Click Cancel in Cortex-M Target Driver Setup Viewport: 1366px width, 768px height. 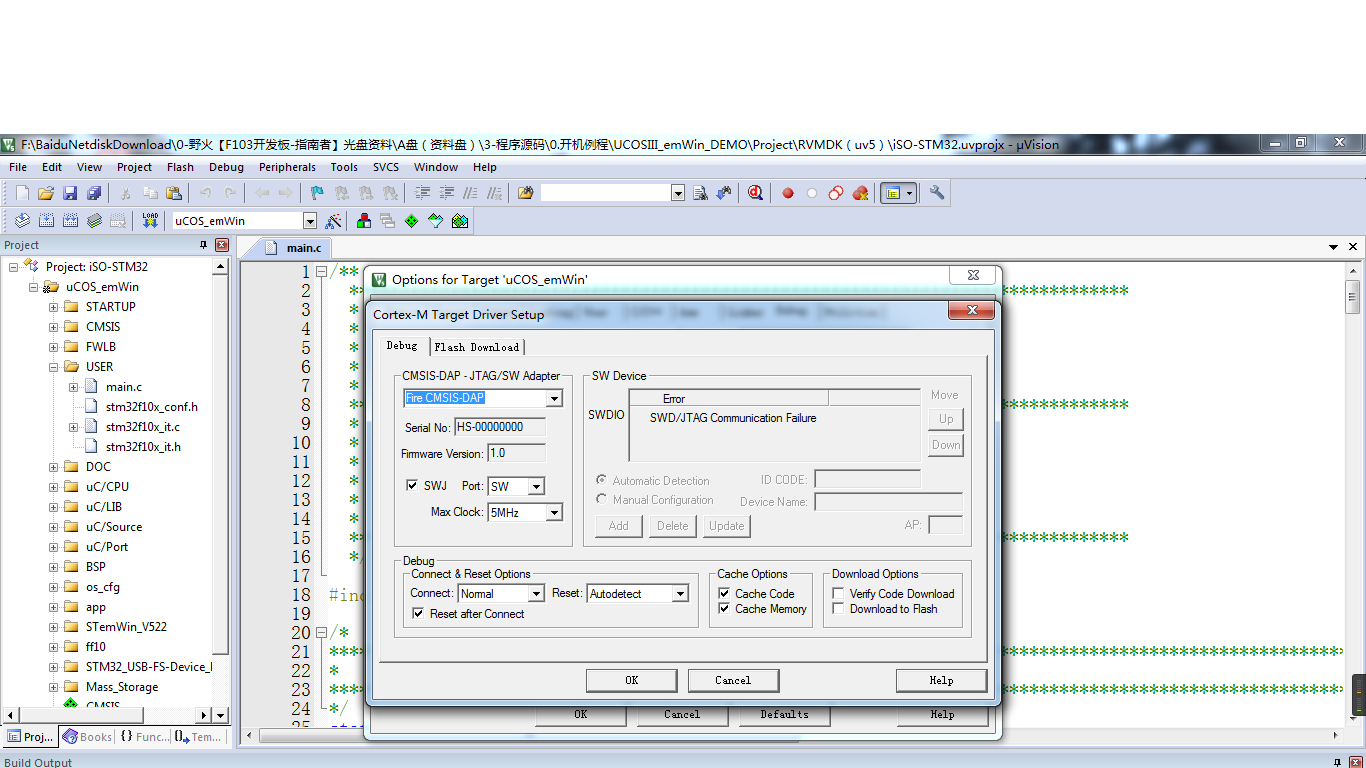point(733,680)
